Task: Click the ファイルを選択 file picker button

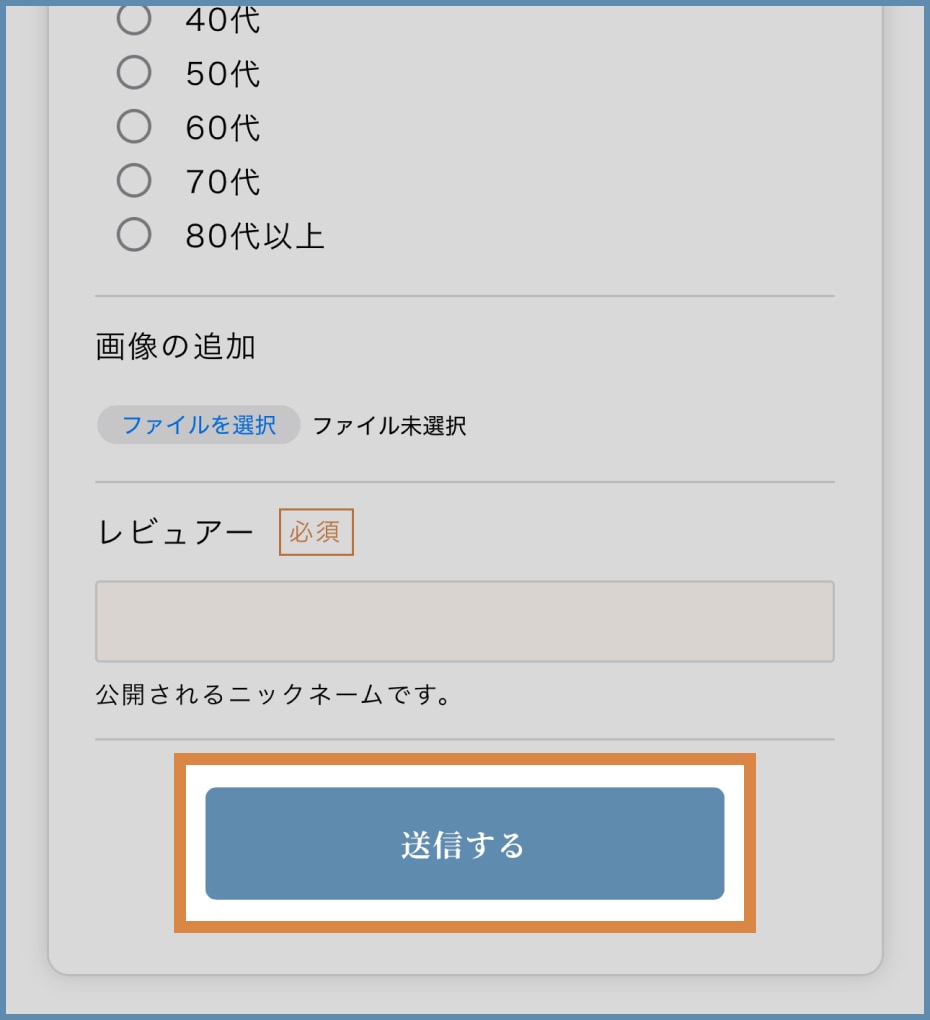Action: pyautogui.click(x=196, y=425)
